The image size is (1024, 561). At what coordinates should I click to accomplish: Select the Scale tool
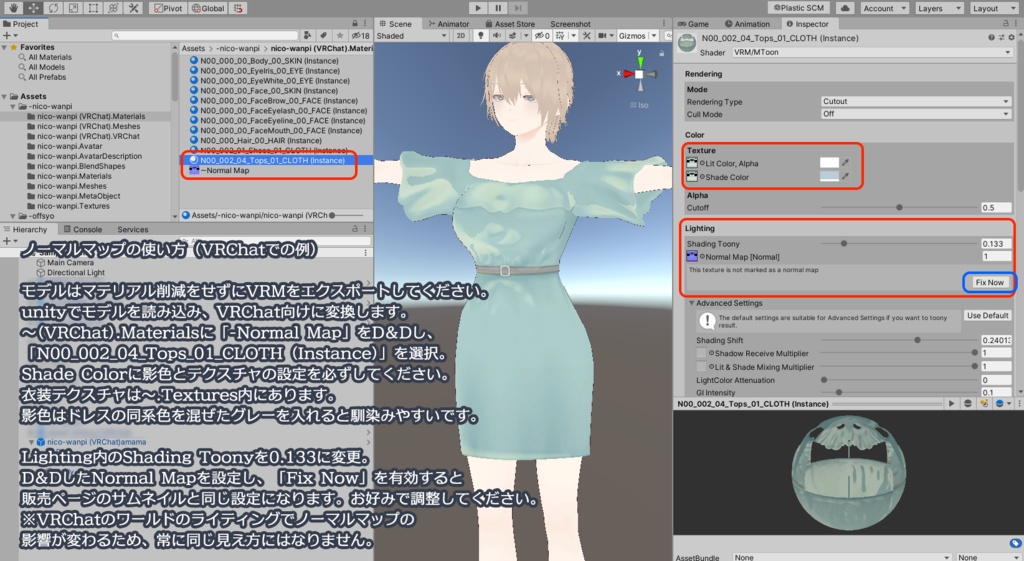[74, 8]
